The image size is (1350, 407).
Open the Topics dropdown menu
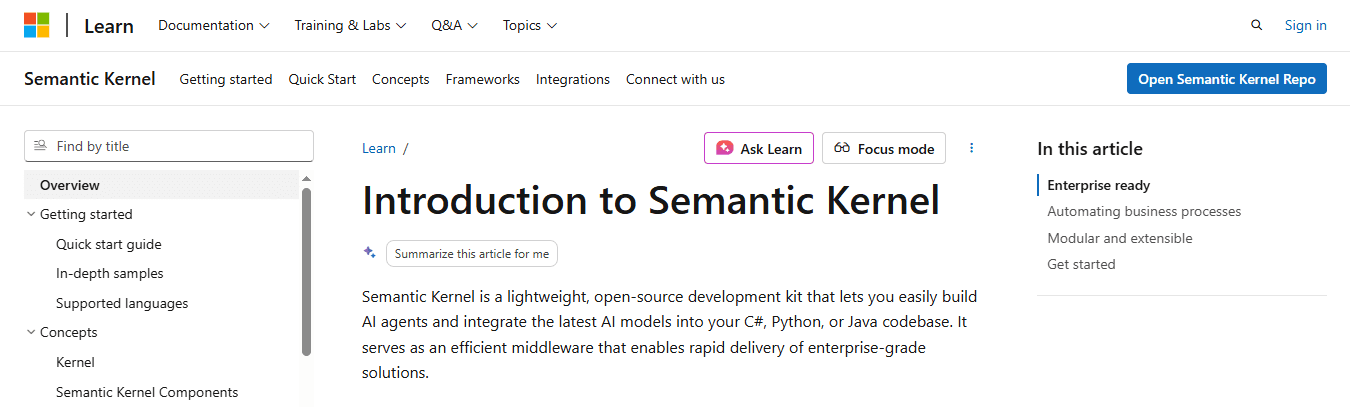[x=530, y=26]
